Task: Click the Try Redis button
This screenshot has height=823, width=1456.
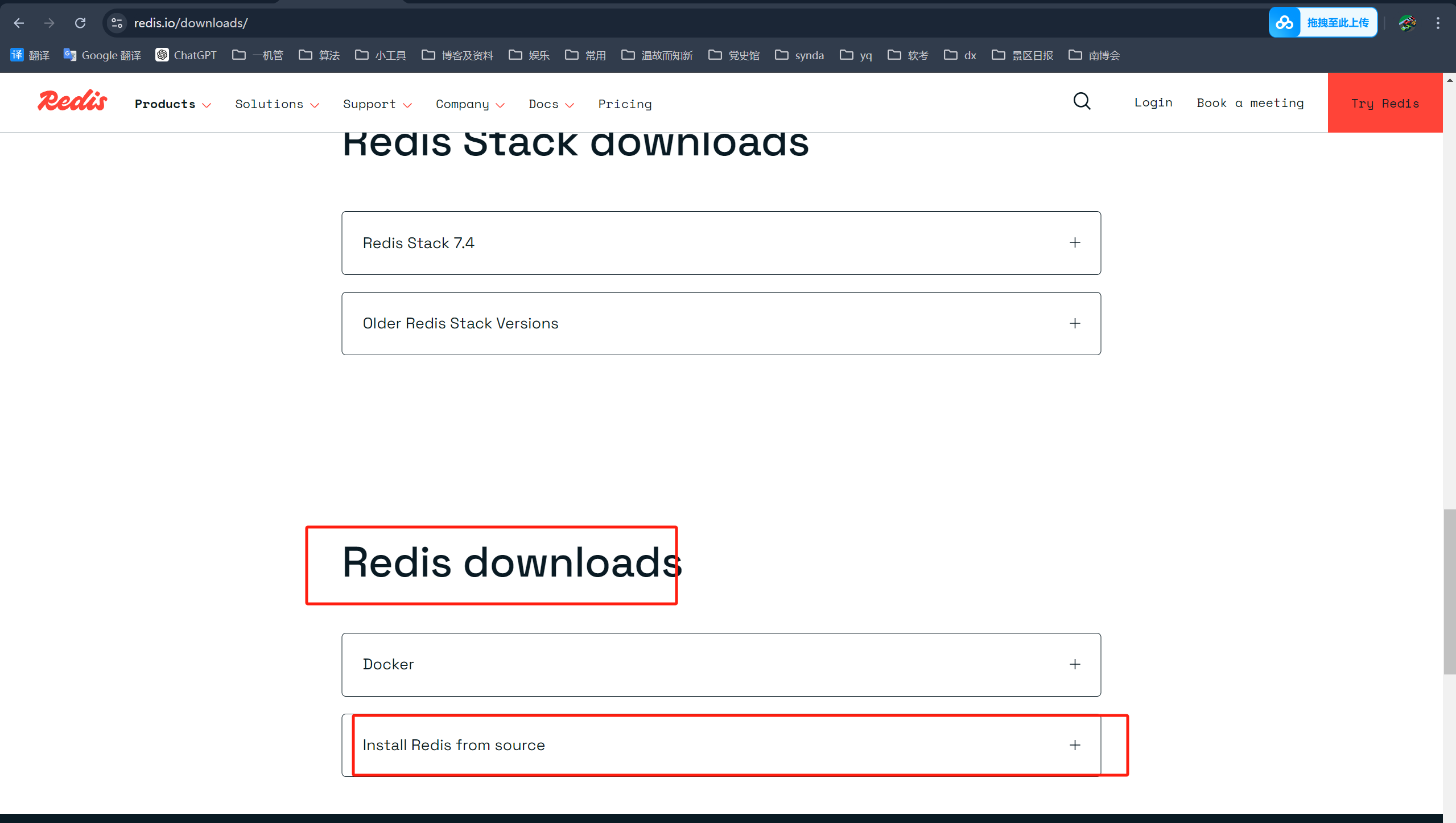Action: click(1384, 103)
